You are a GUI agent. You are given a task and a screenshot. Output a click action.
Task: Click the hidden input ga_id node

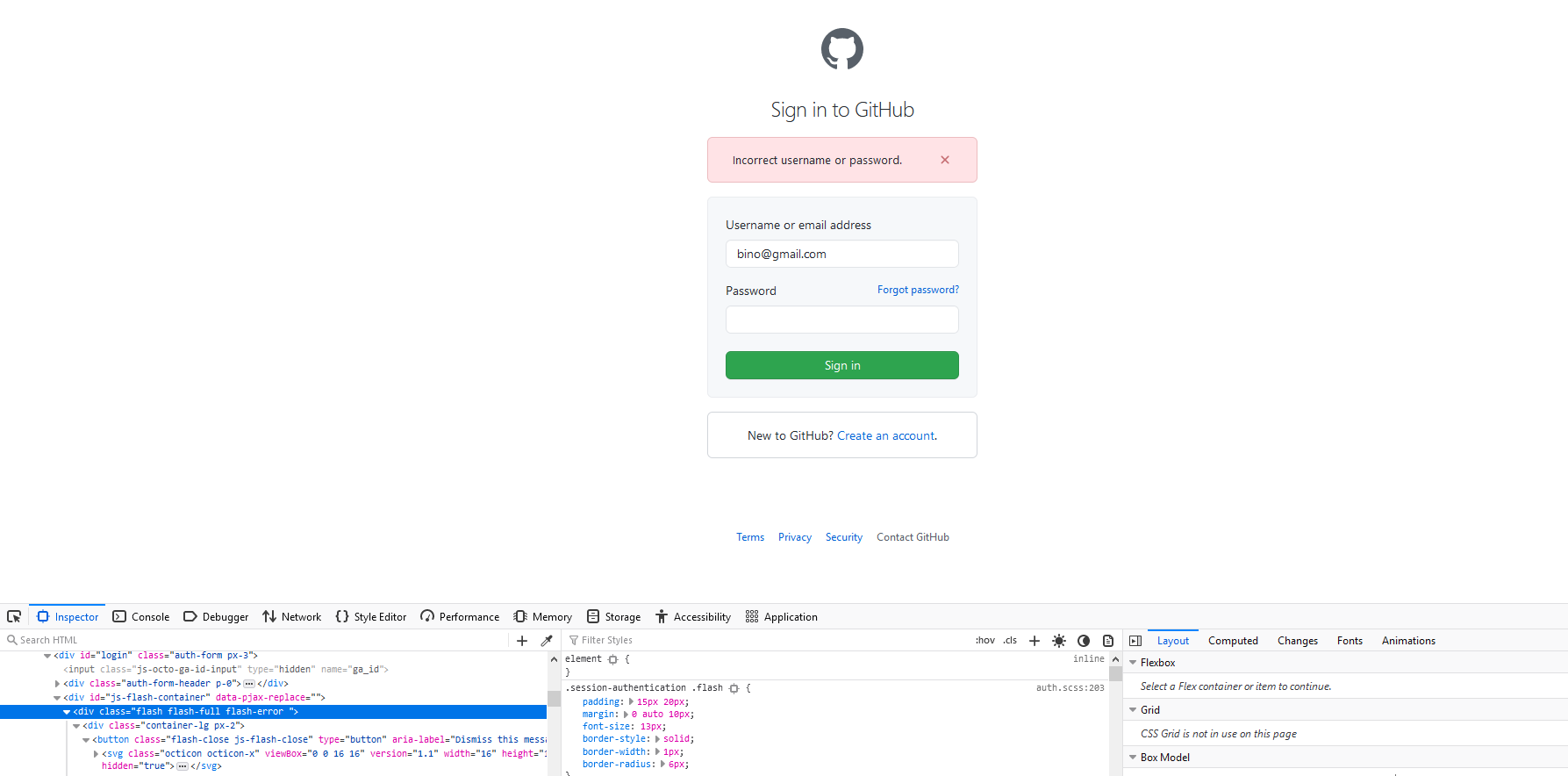point(226,670)
